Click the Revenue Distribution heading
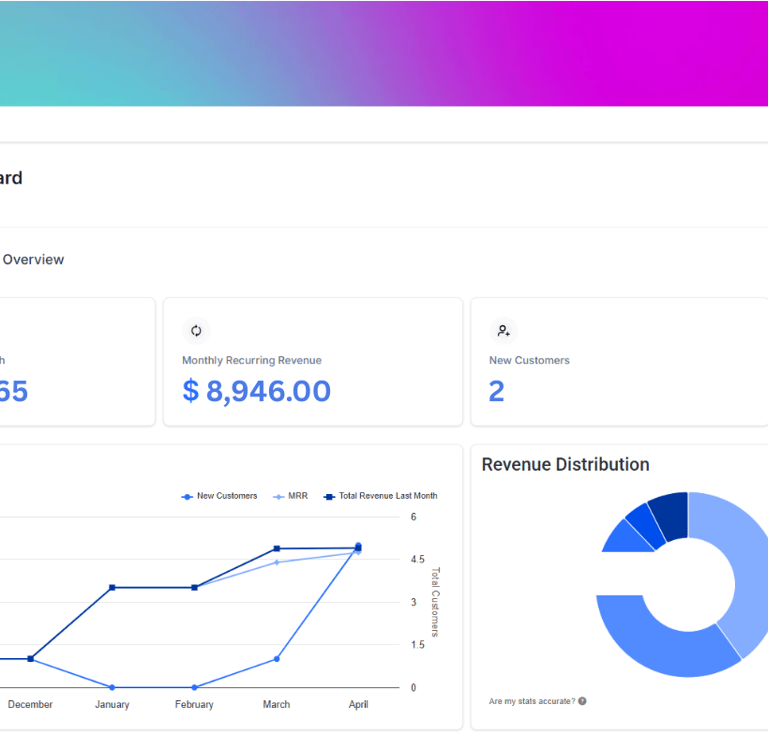The image size is (768, 750). pos(565,464)
